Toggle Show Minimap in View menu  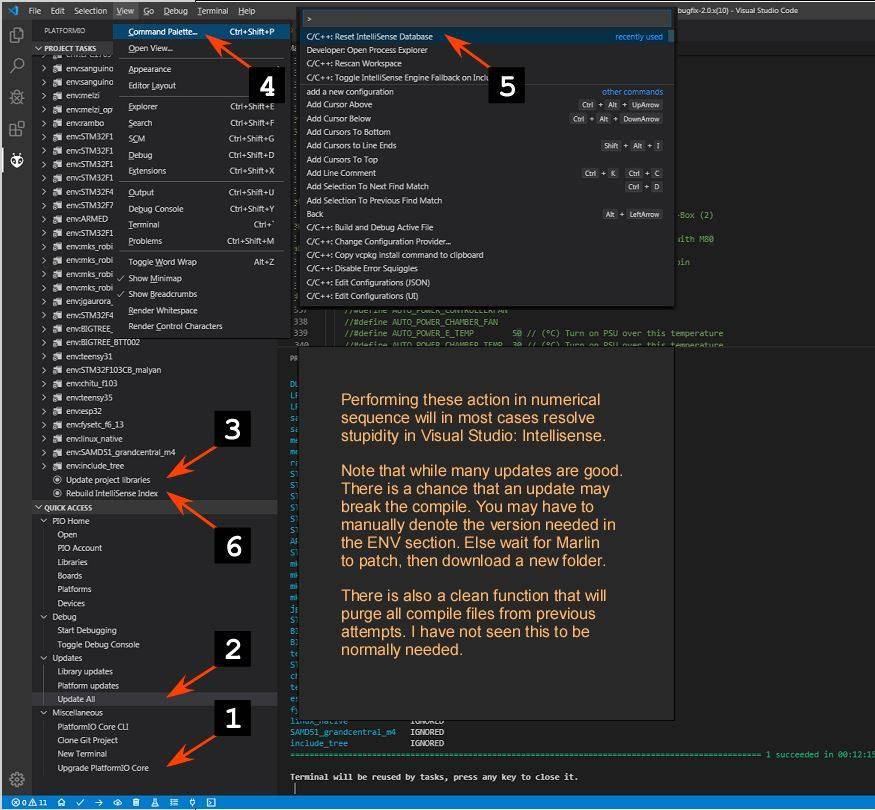click(155, 278)
